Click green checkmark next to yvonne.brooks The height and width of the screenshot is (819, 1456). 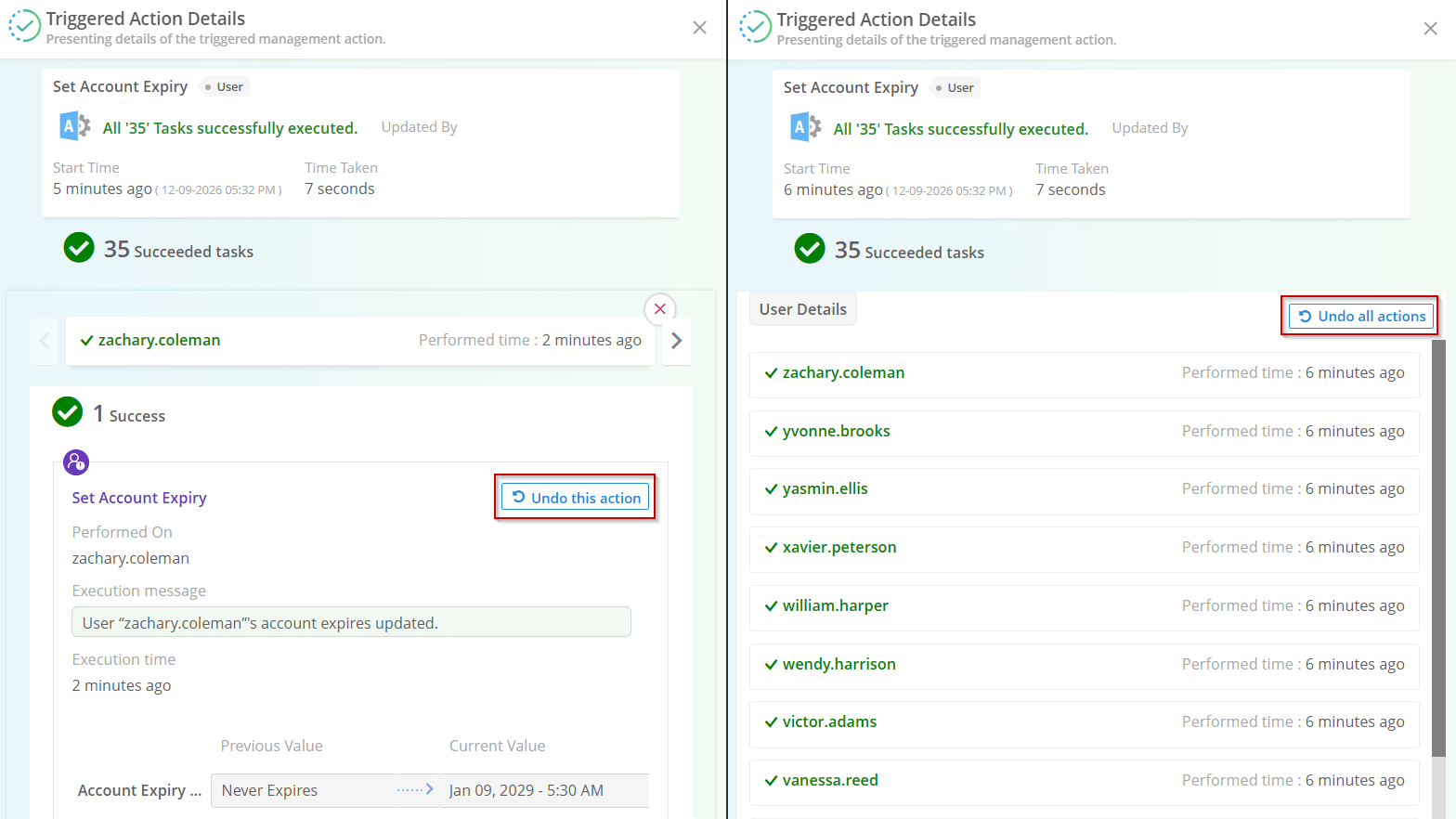tap(771, 432)
